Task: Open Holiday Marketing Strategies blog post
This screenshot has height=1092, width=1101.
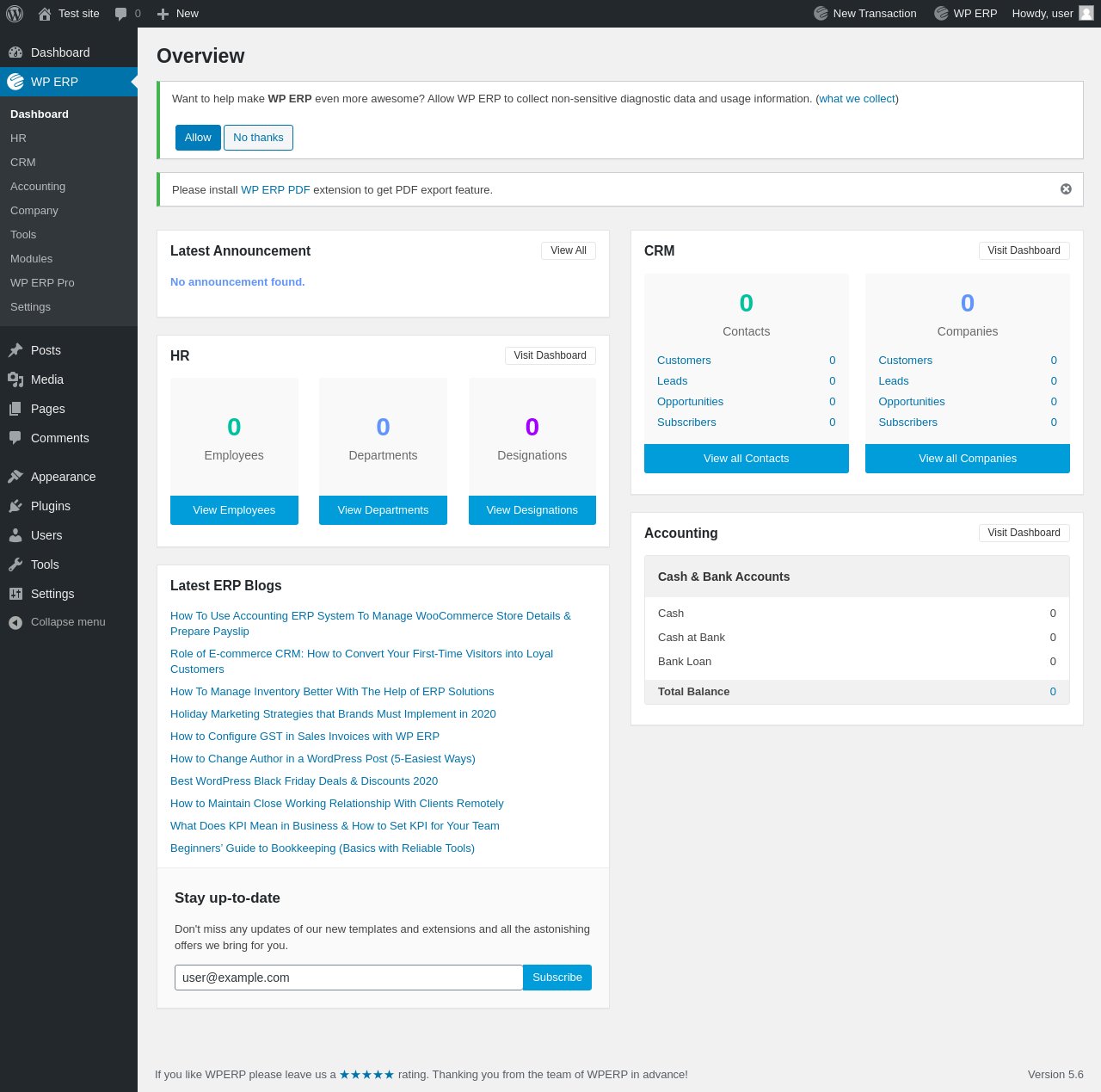Action: 333,714
